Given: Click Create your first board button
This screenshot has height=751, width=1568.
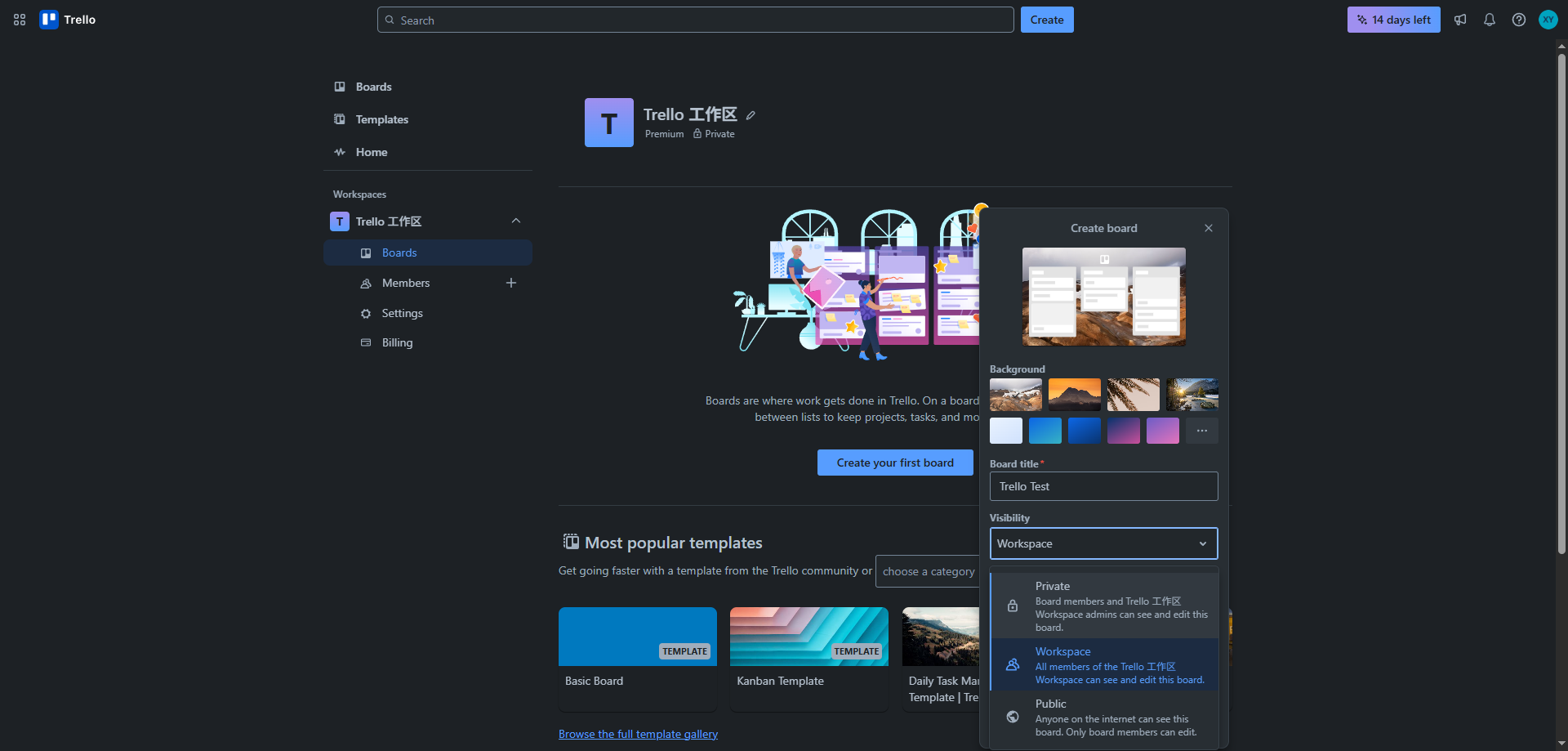Looking at the screenshot, I should (x=895, y=463).
